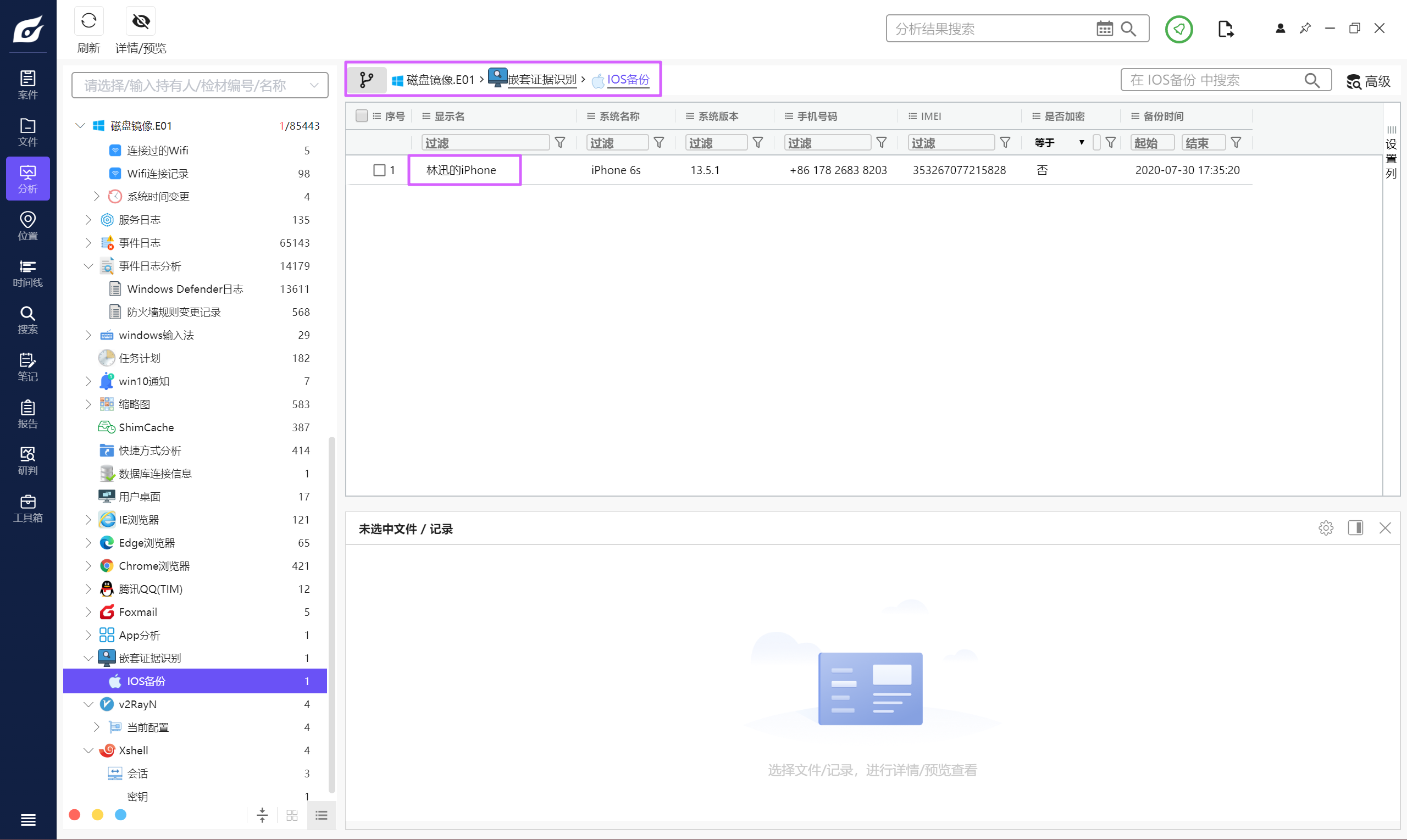Expand the 当前配置 tree node
This screenshot has height=840, width=1407.
[x=96, y=727]
